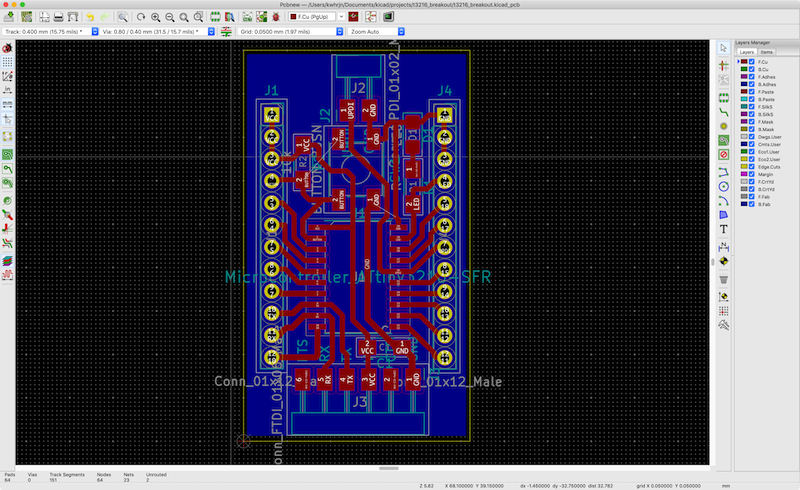Click the Track Segments count in status bar
The image size is (800, 490).
[x=53, y=480]
